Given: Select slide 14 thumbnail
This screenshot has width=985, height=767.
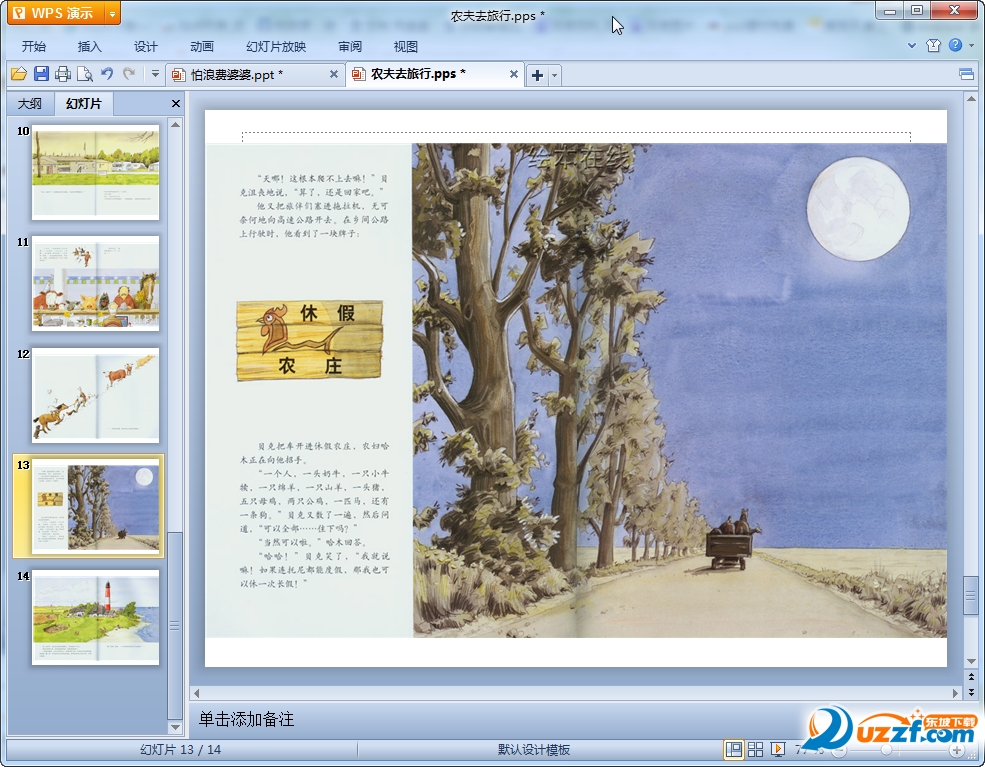Looking at the screenshot, I should coord(95,617).
